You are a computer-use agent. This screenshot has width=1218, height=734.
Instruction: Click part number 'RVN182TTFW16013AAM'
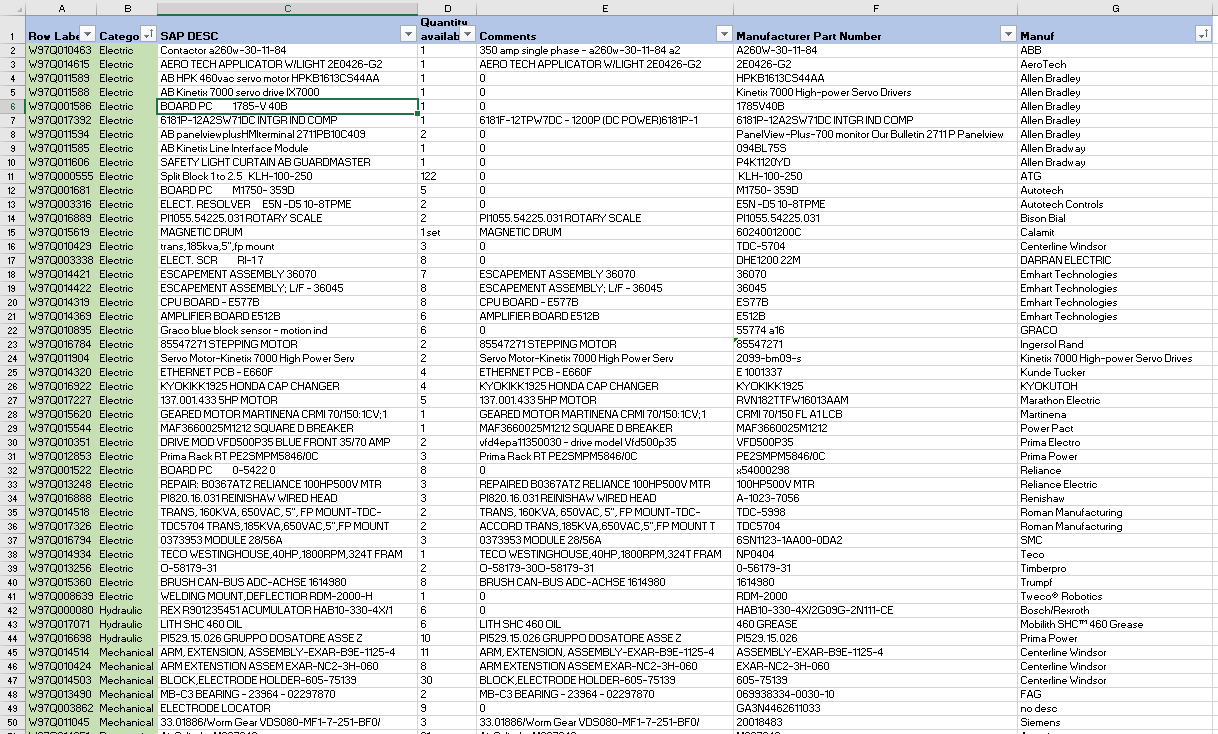[875, 400]
